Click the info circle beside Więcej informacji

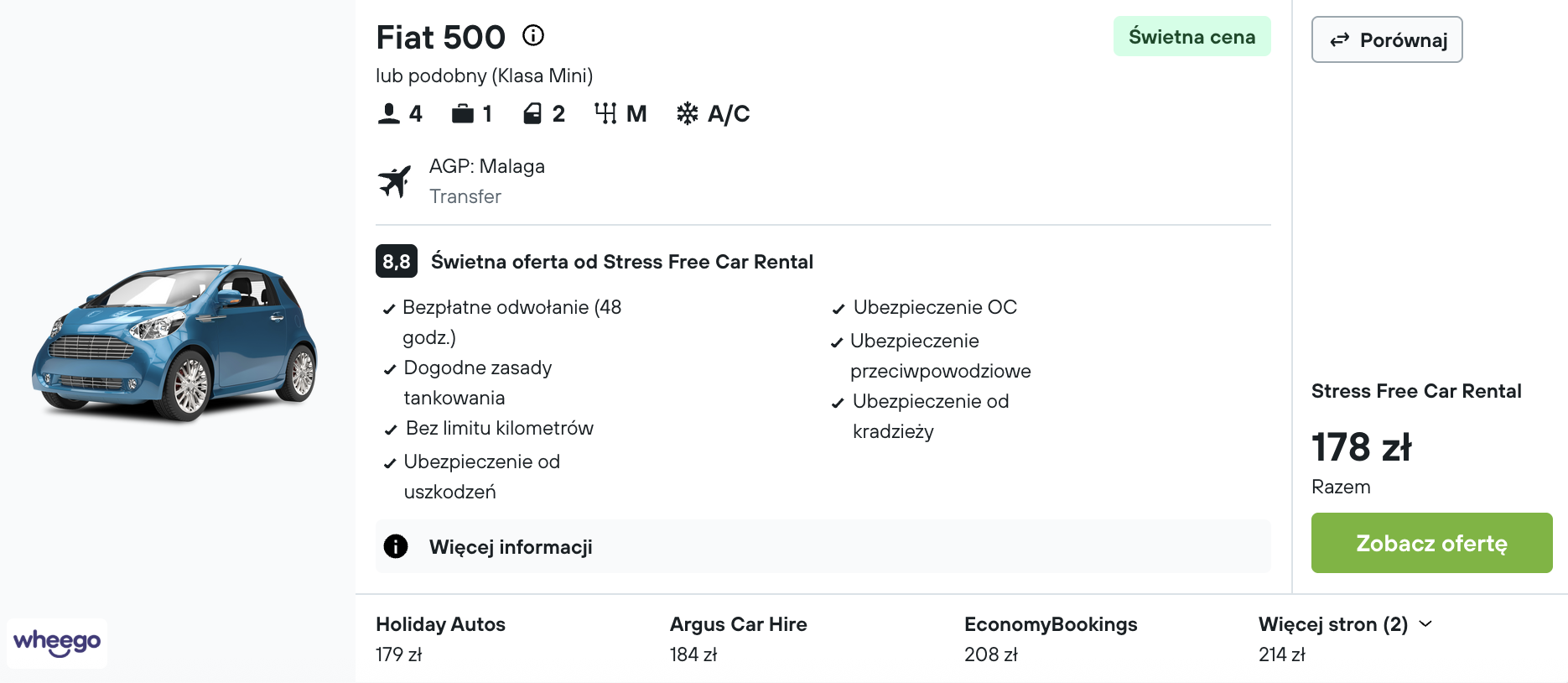pyautogui.click(x=396, y=546)
